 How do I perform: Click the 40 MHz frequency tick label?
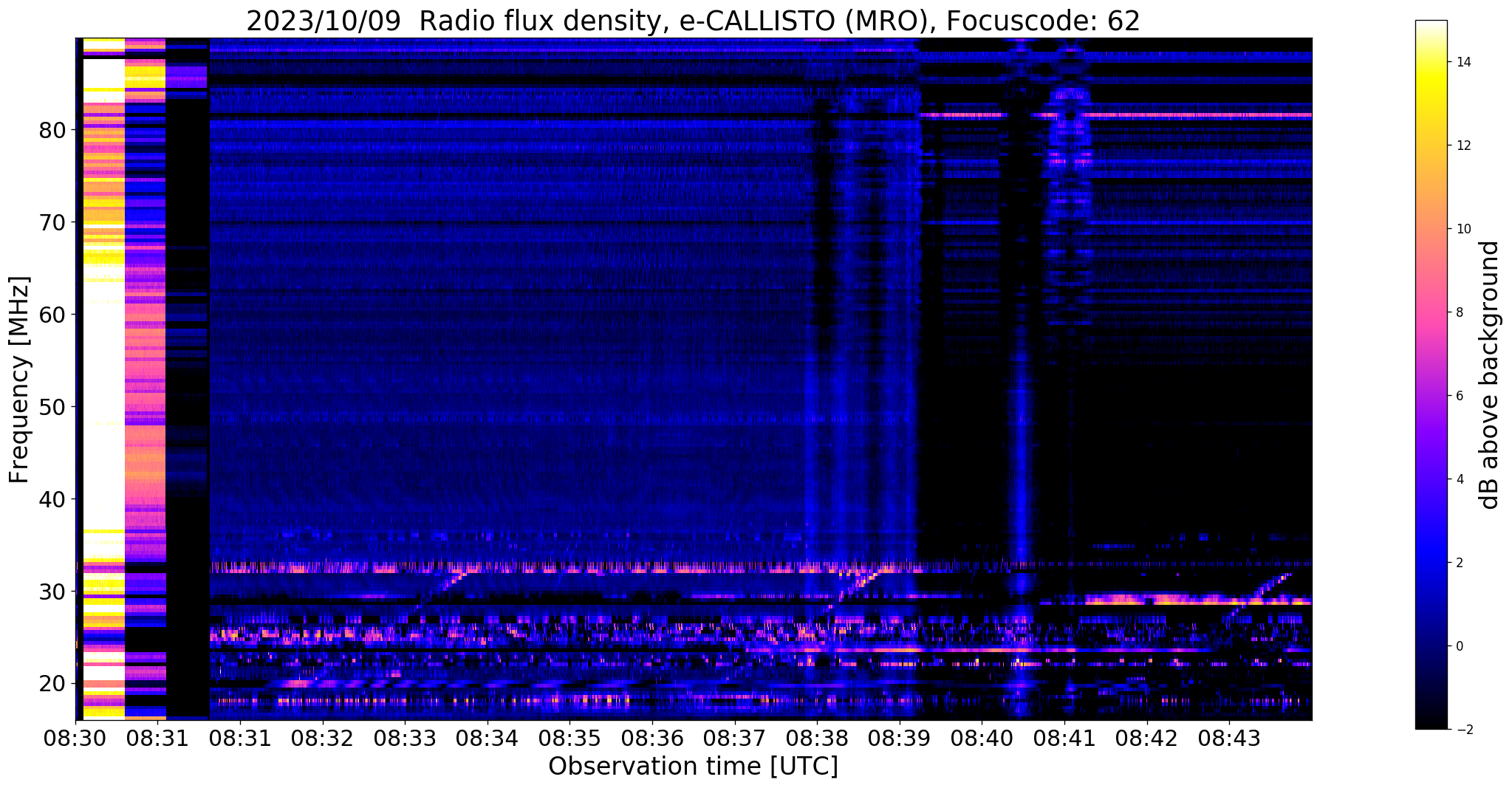click(53, 499)
